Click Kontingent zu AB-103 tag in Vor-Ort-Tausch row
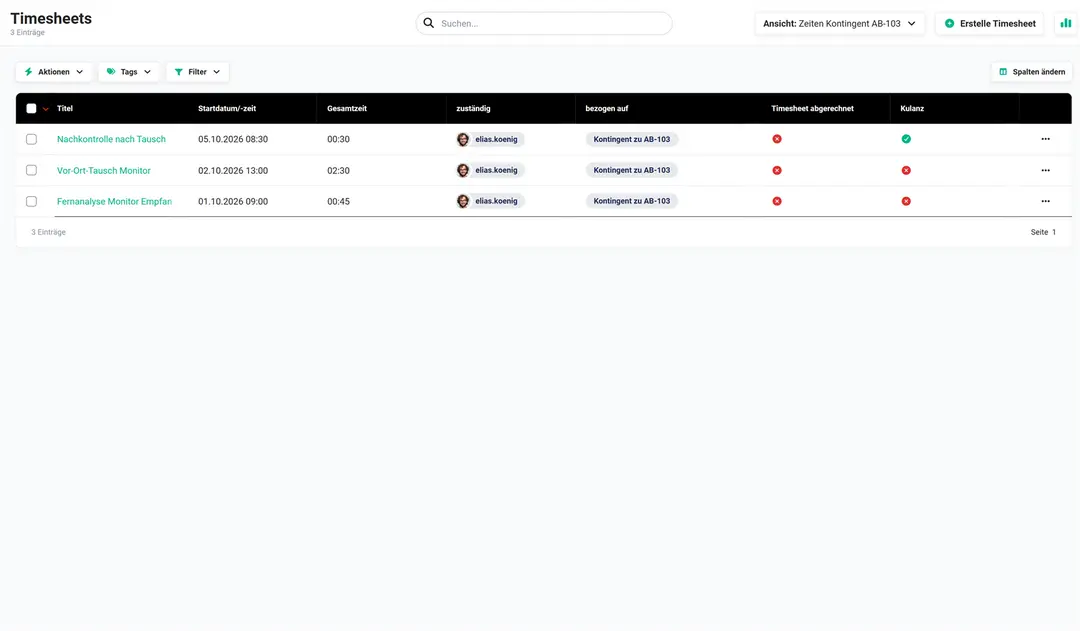 [632, 170]
